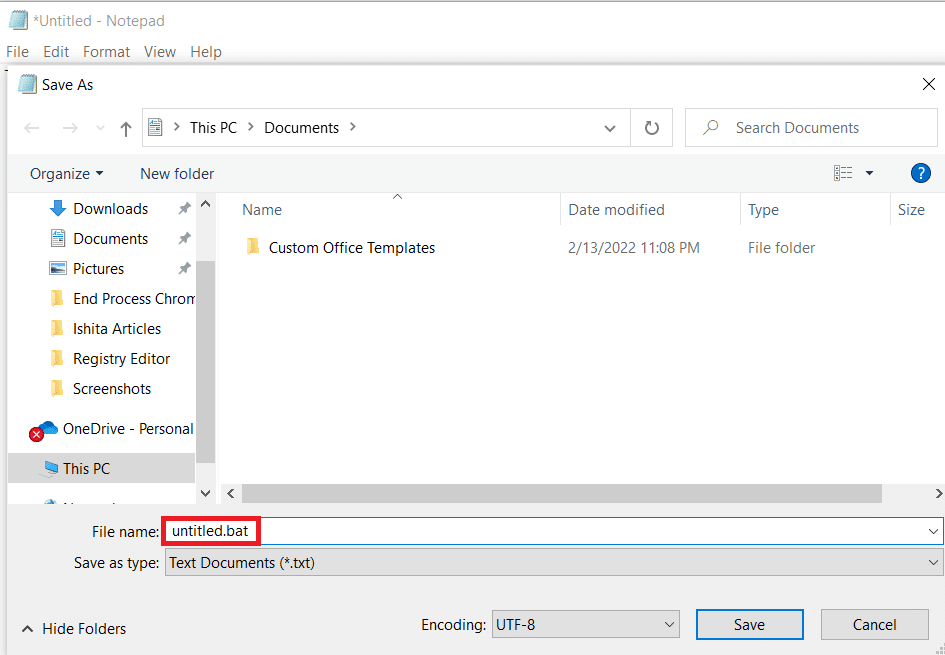
Task: Select This PC in navigation pane
Action: [x=101, y=468]
